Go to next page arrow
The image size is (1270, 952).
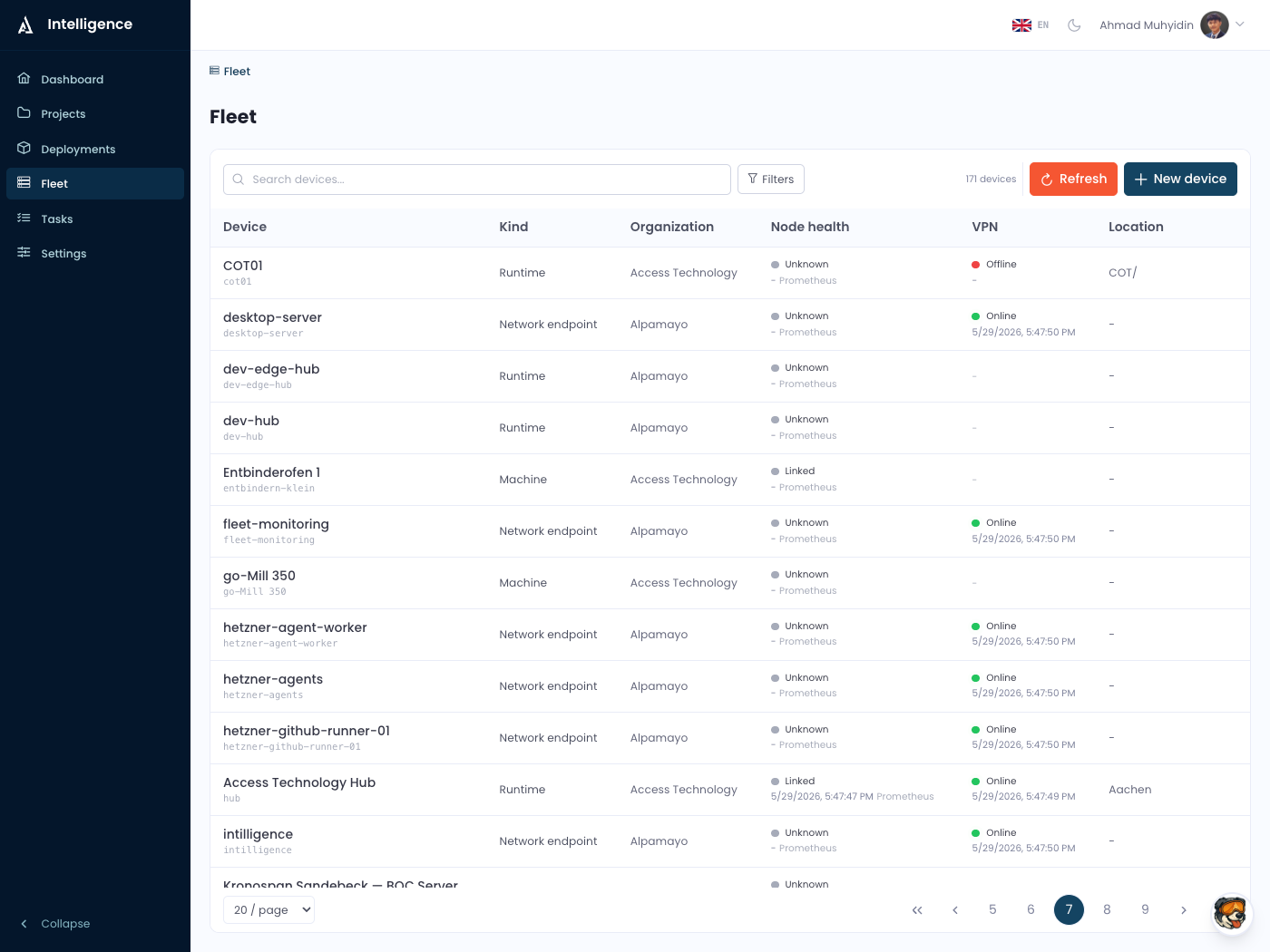(x=1184, y=909)
